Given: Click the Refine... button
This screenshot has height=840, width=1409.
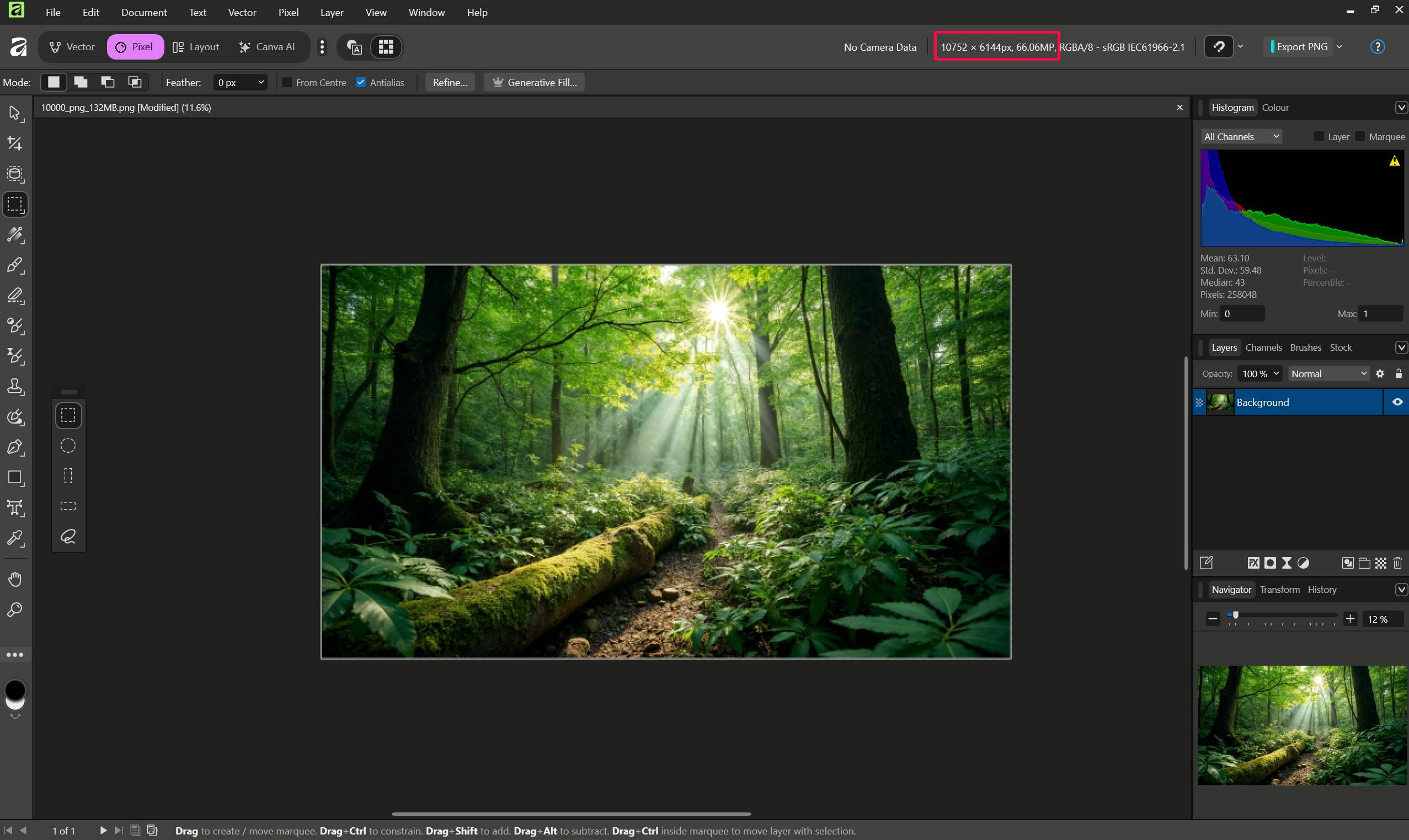Looking at the screenshot, I should tap(450, 83).
